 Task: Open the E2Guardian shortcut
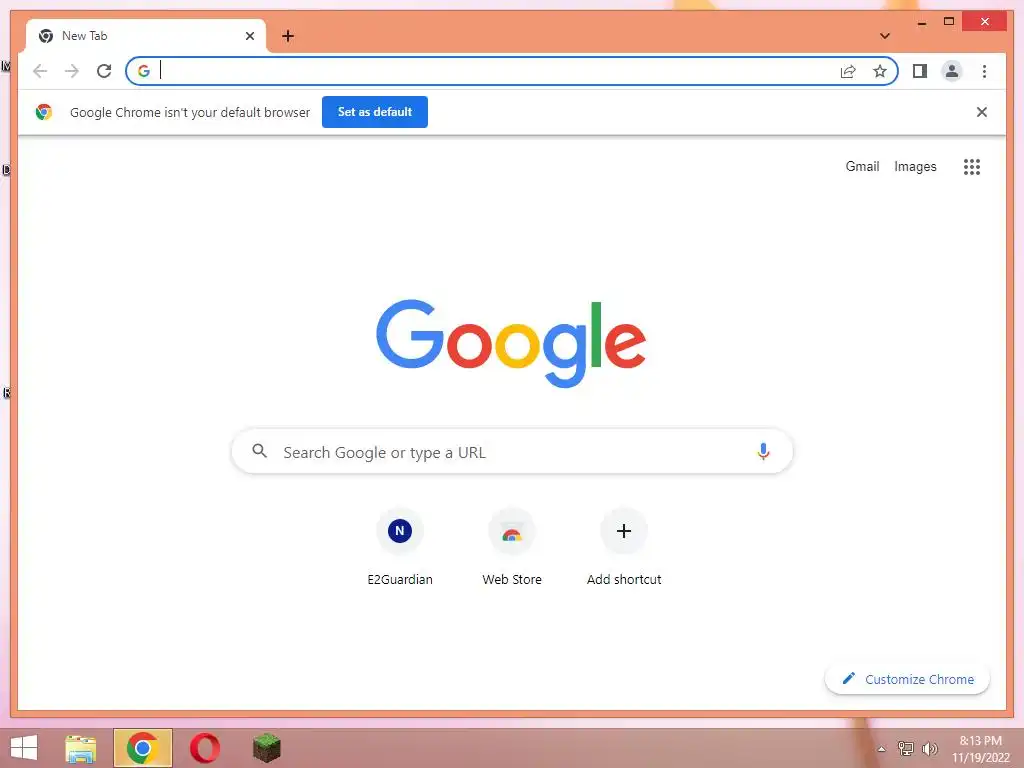[400, 547]
